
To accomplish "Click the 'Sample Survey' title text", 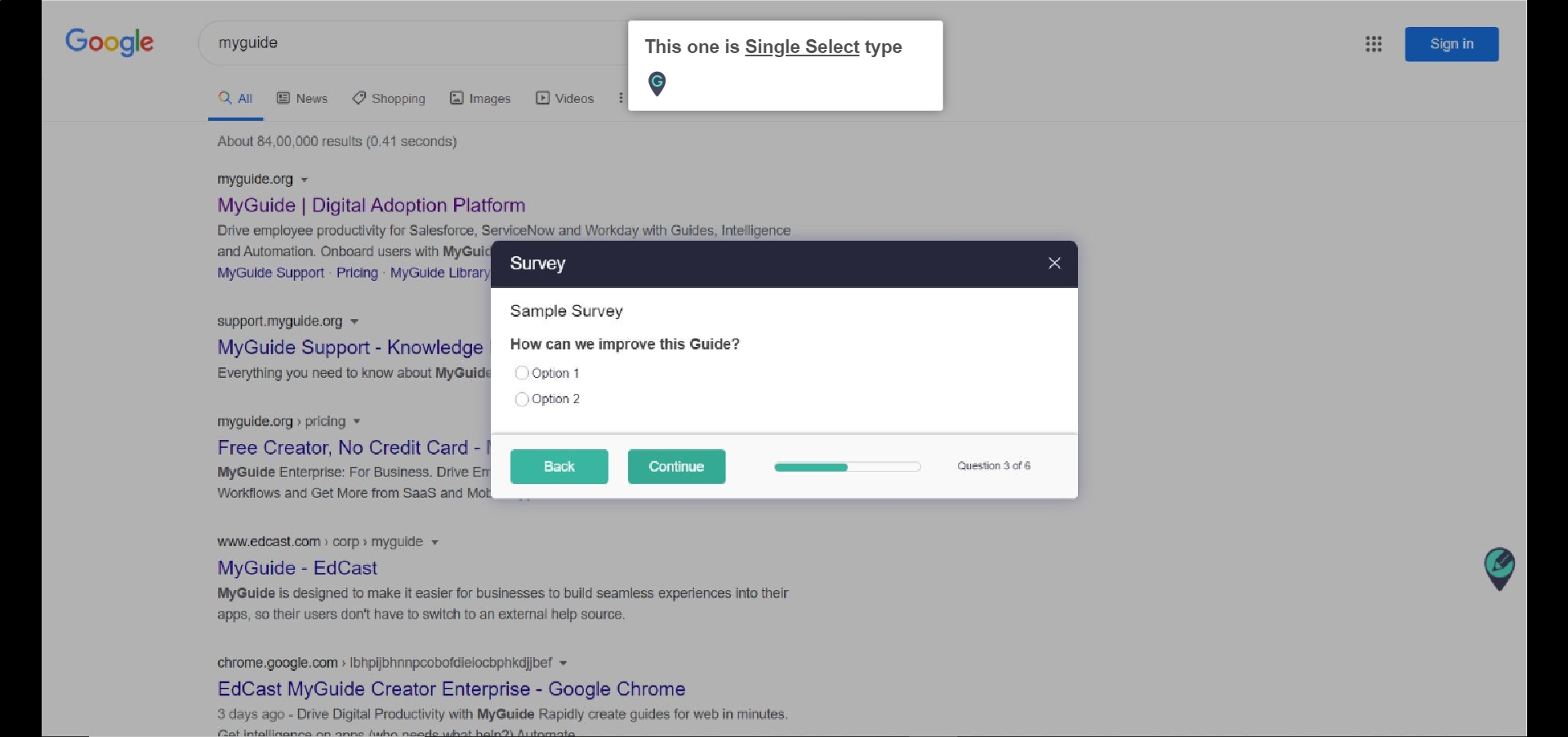I will click(567, 311).
